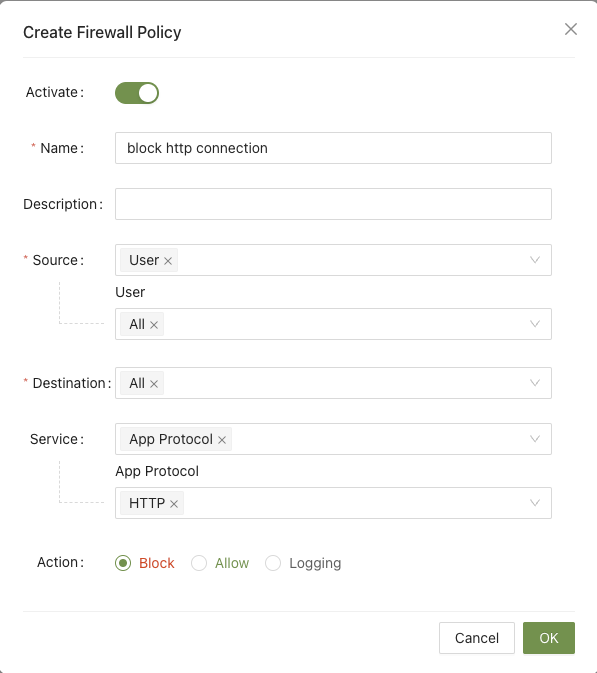Expand the Source dropdown arrow
This screenshot has height=673, width=597.
tap(534, 260)
